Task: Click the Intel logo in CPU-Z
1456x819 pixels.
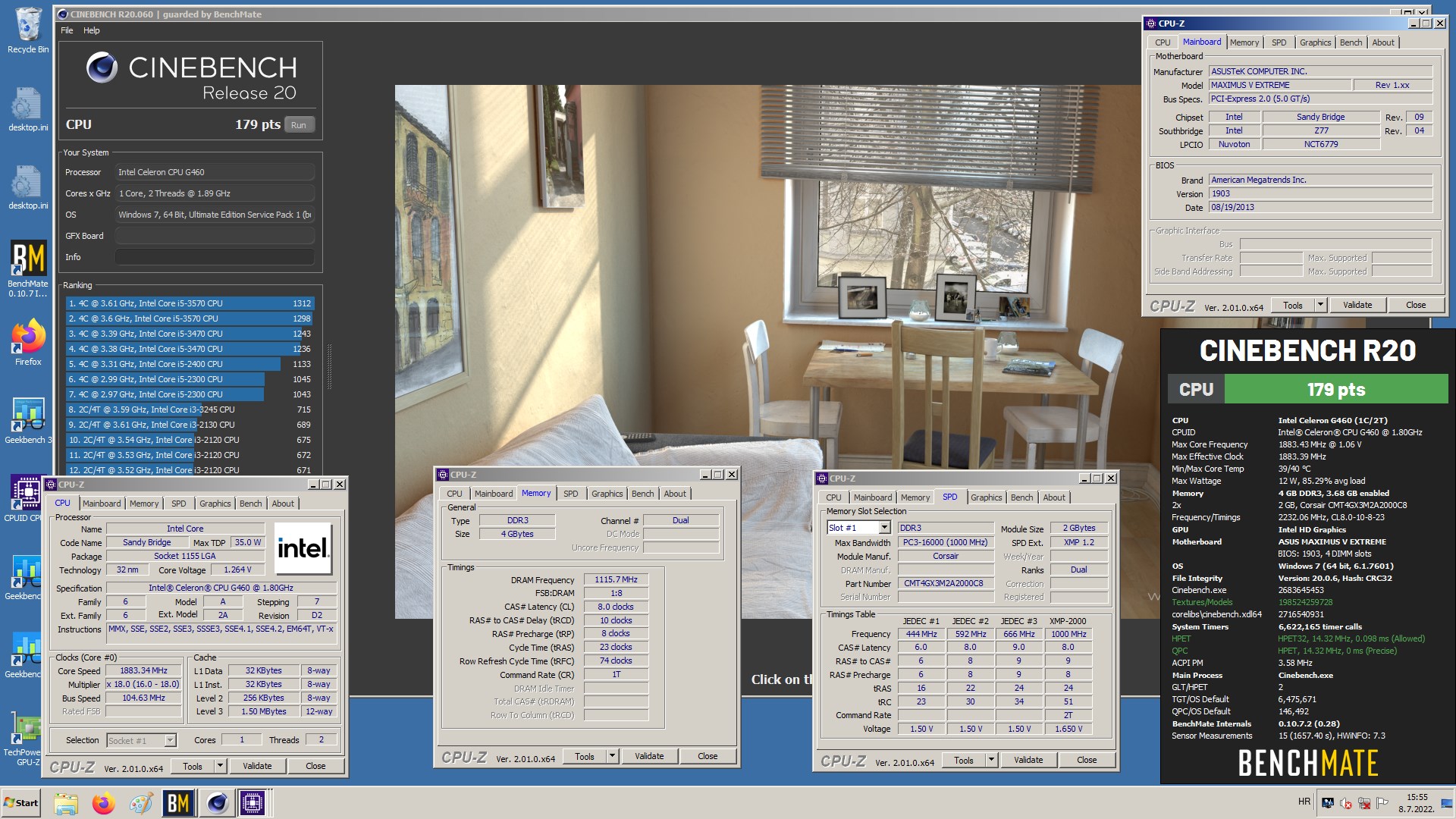Action: point(303,548)
